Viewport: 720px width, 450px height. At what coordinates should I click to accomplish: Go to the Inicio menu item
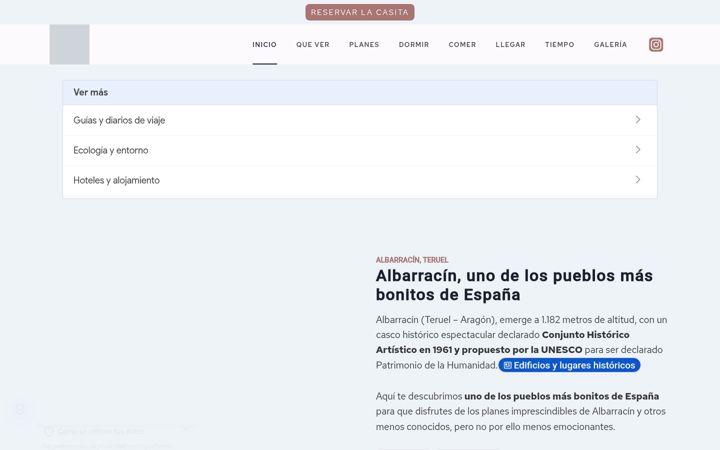[264, 45]
